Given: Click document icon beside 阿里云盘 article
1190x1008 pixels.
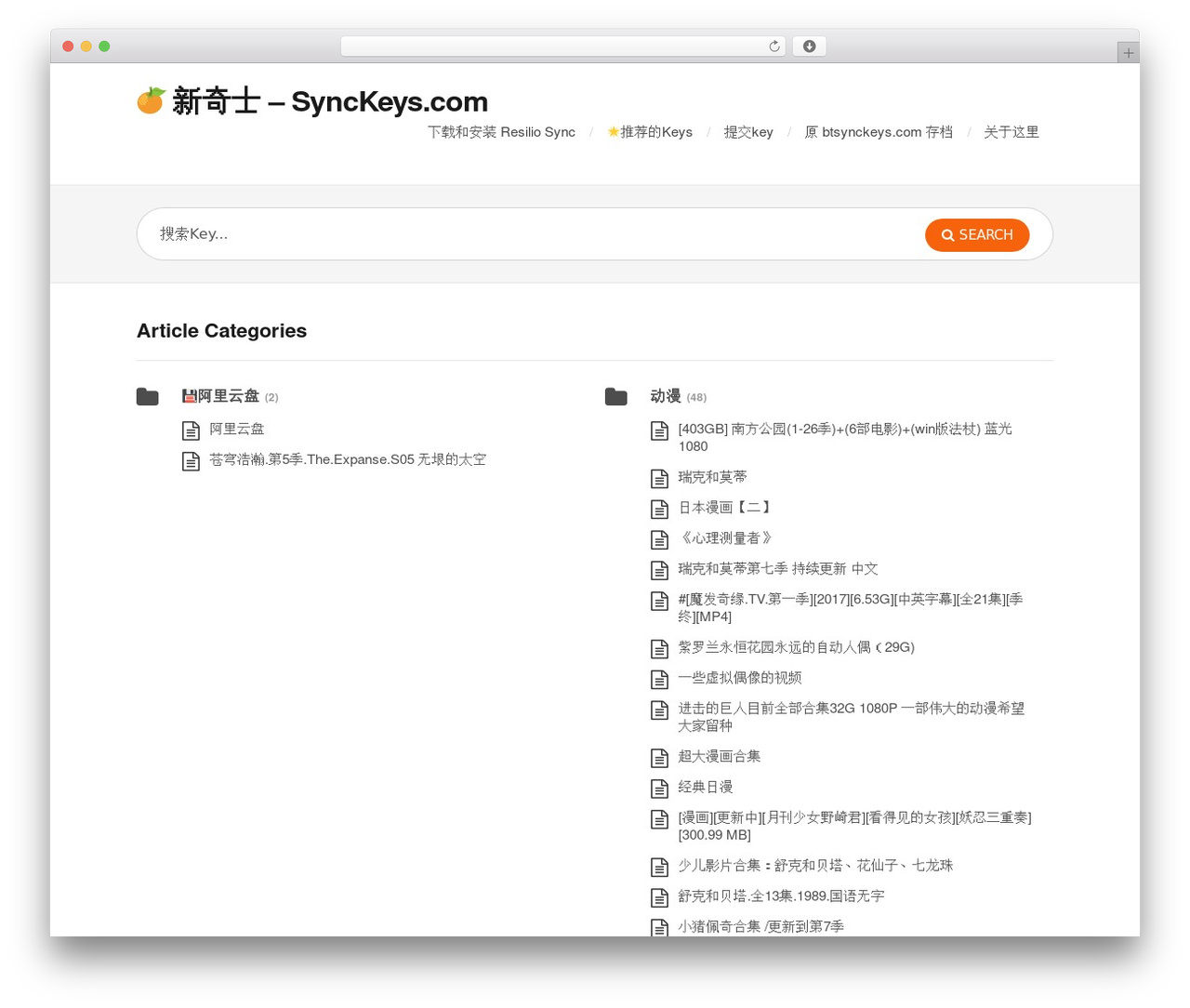Looking at the screenshot, I should click(x=191, y=431).
